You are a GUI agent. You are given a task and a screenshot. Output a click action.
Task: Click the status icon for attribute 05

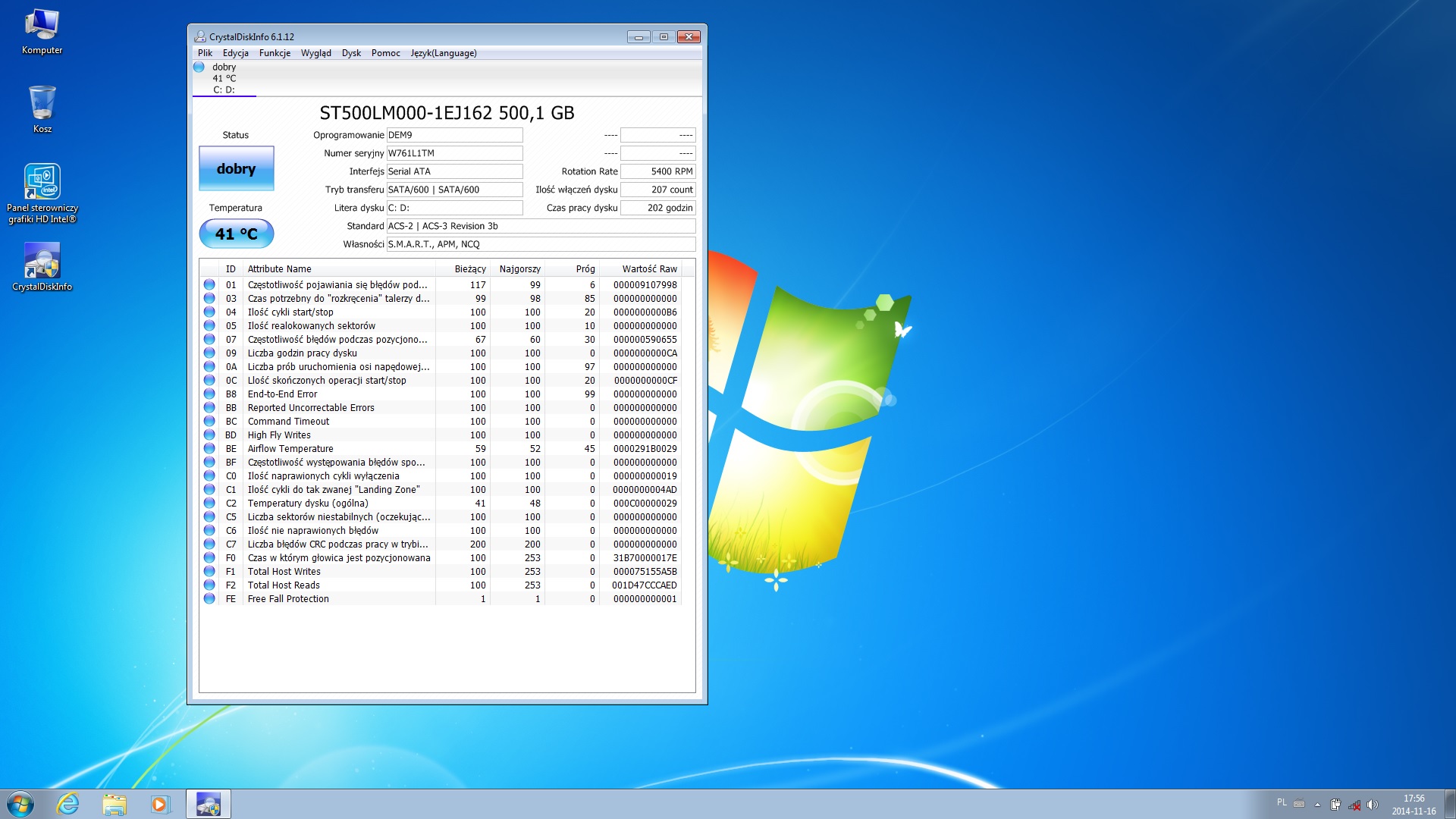tap(209, 325)
